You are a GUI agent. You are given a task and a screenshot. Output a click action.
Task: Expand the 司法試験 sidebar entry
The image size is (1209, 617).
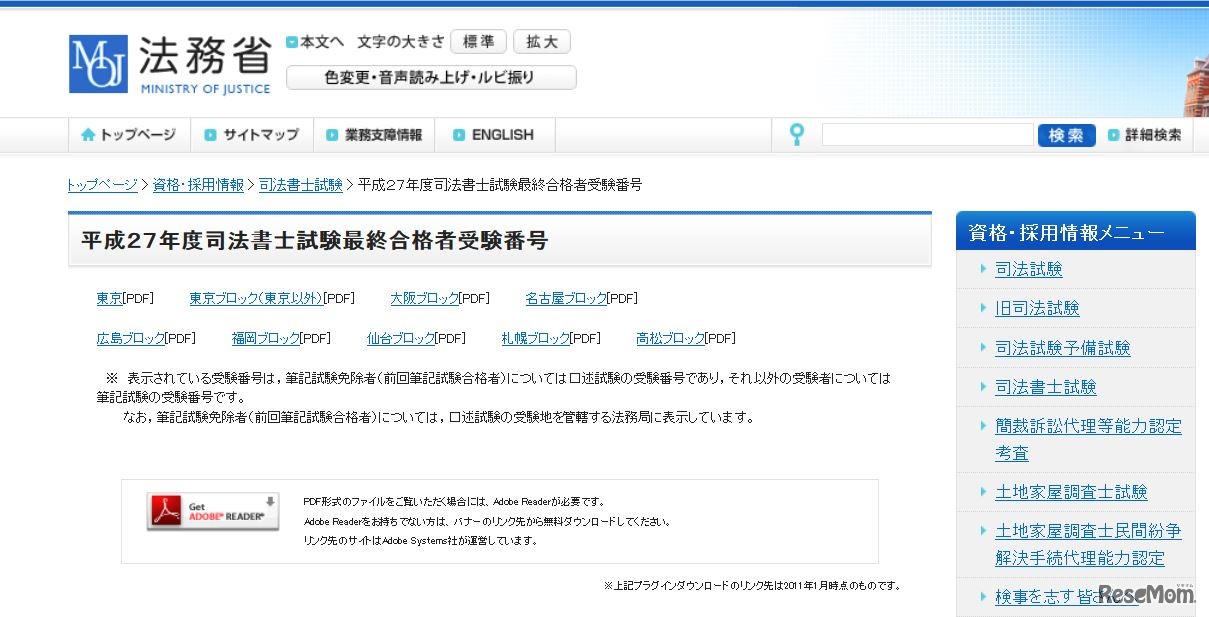(x=1030, y=268)
